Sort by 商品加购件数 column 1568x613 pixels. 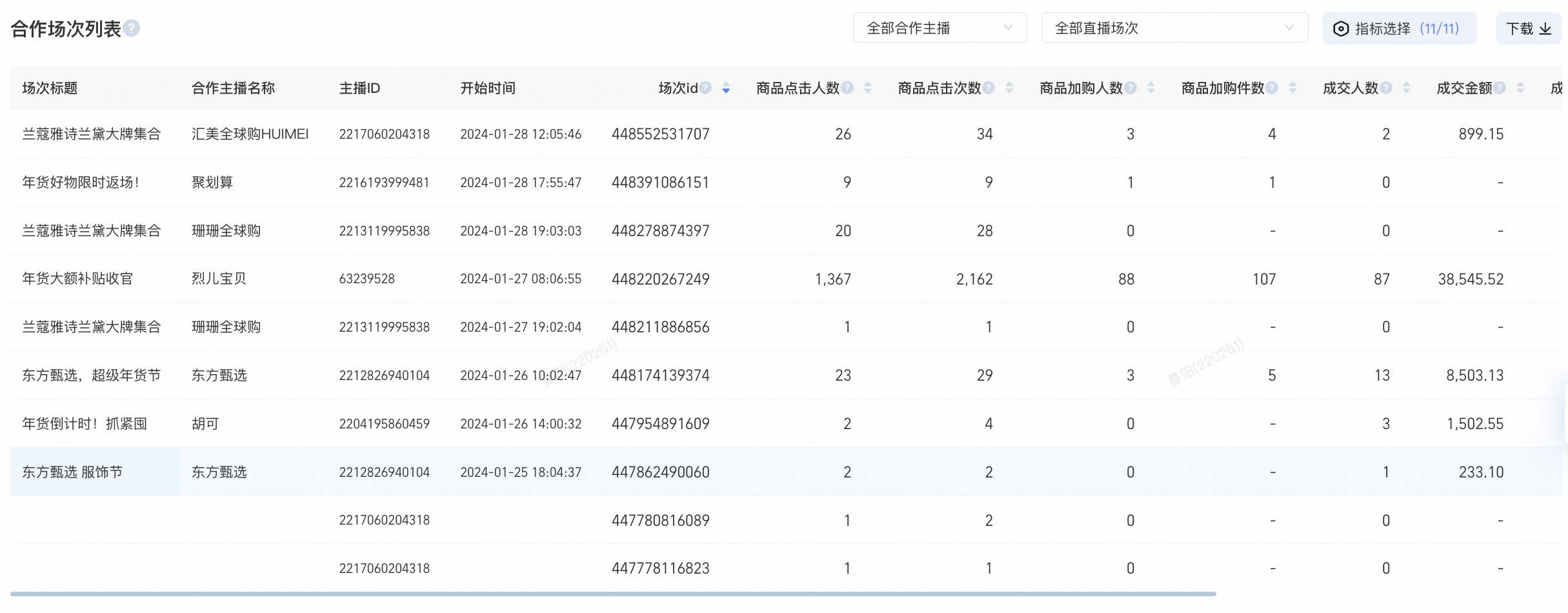tap(1292, 88)
